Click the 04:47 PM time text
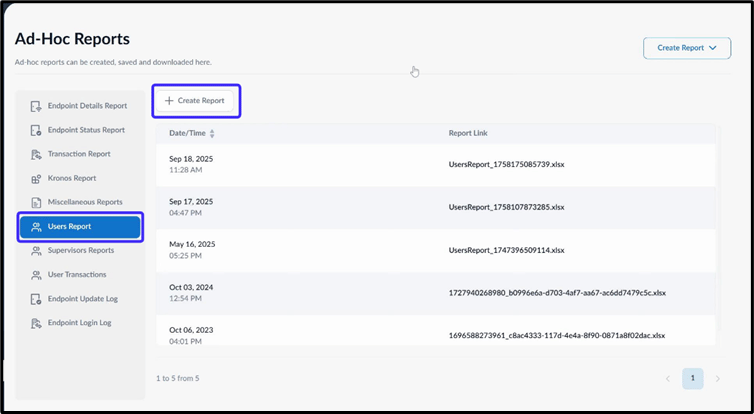754x414 pixels. (x=186, y=213)
